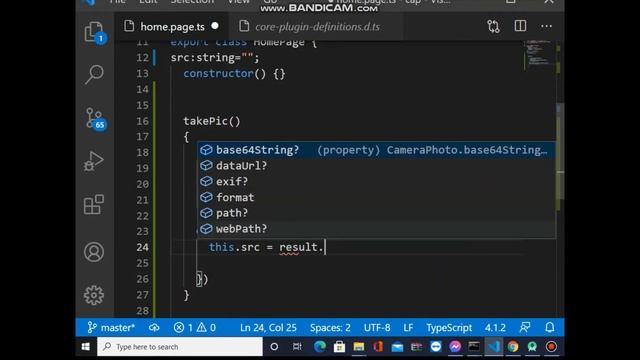Open the Accounts menu icon
The image size is (640, 360).
(x=94, y=252)
